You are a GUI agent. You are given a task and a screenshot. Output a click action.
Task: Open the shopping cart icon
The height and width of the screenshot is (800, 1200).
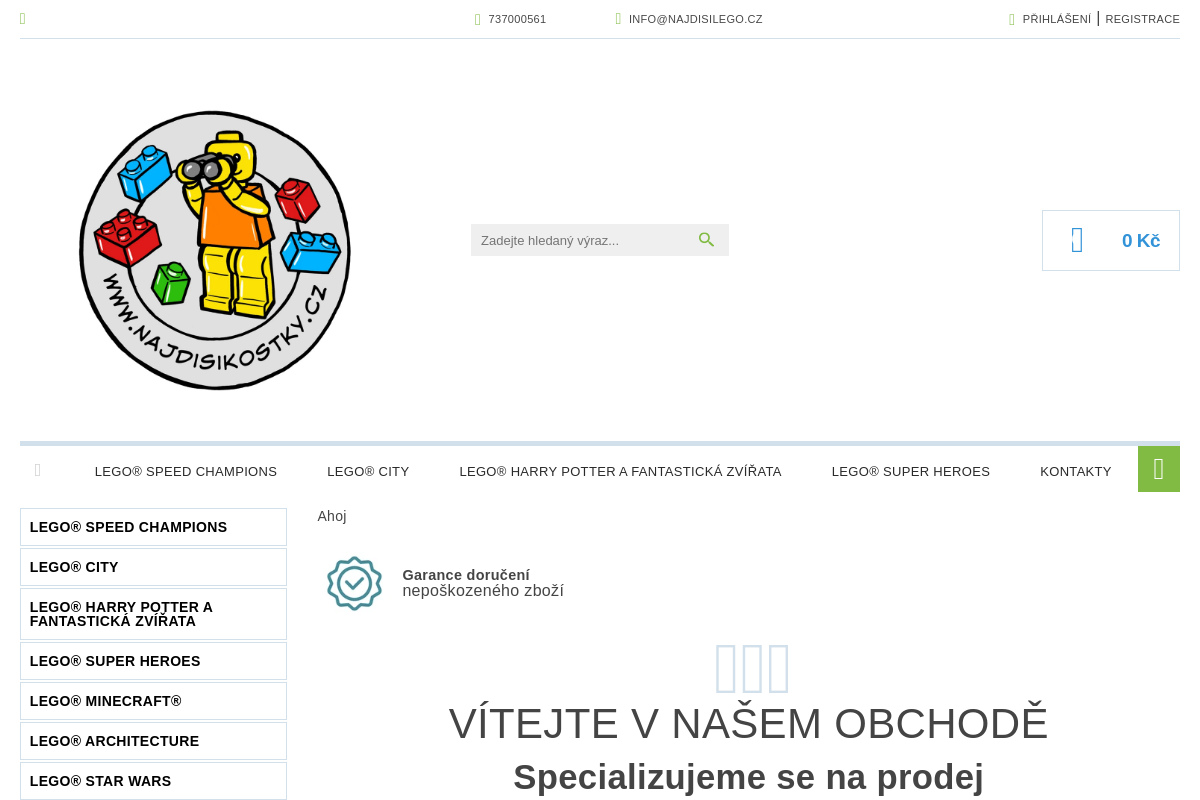[1077, 240]
